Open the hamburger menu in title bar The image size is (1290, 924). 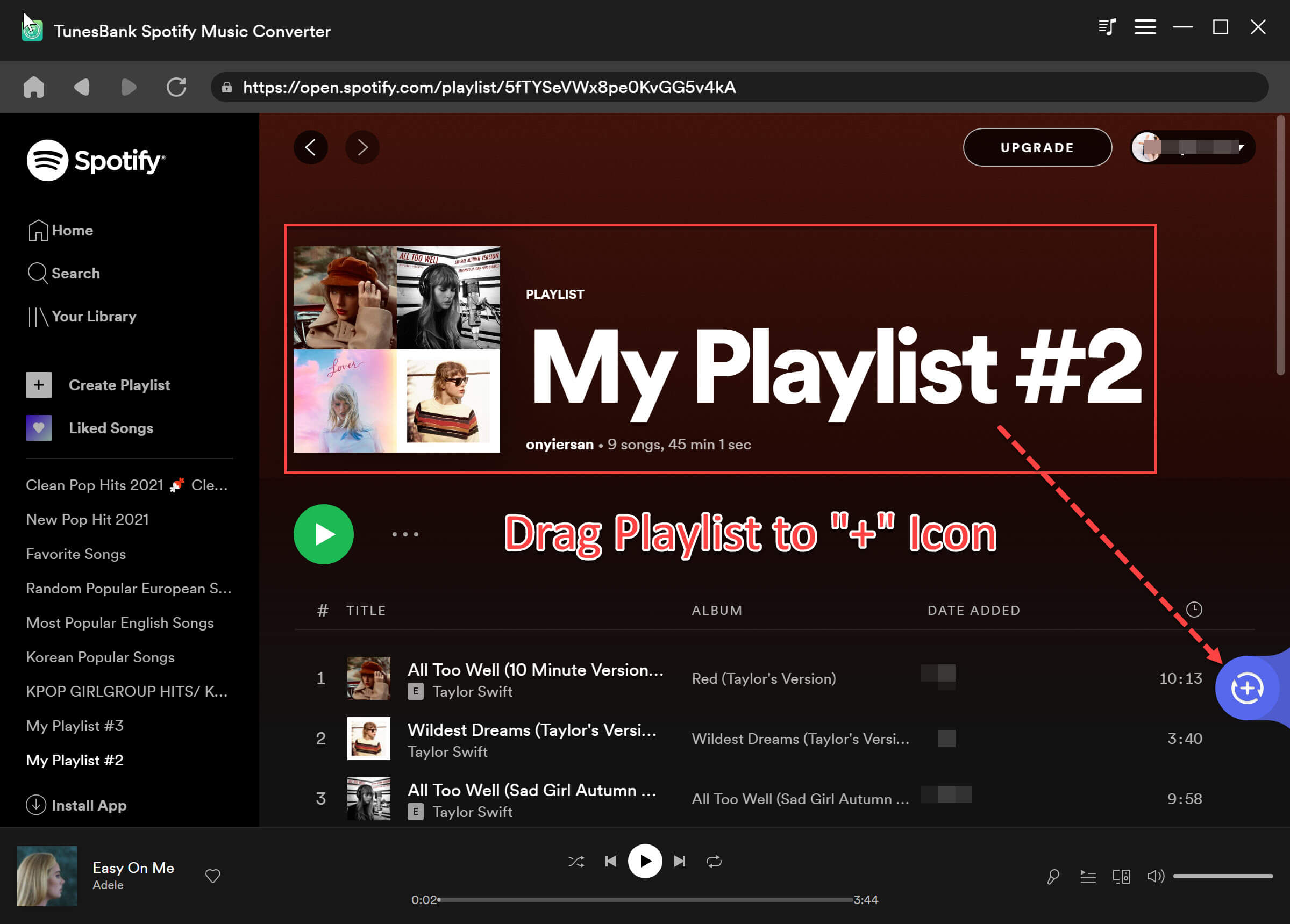1144,27
